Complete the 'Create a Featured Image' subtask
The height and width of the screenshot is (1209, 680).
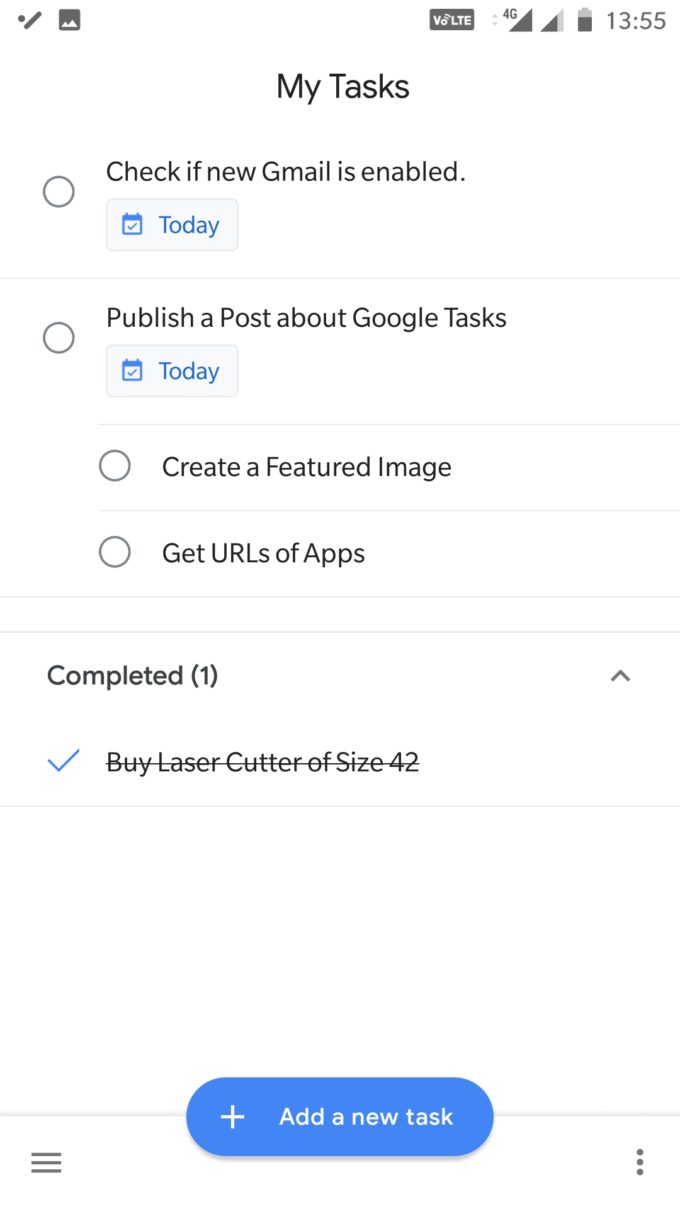114,465
